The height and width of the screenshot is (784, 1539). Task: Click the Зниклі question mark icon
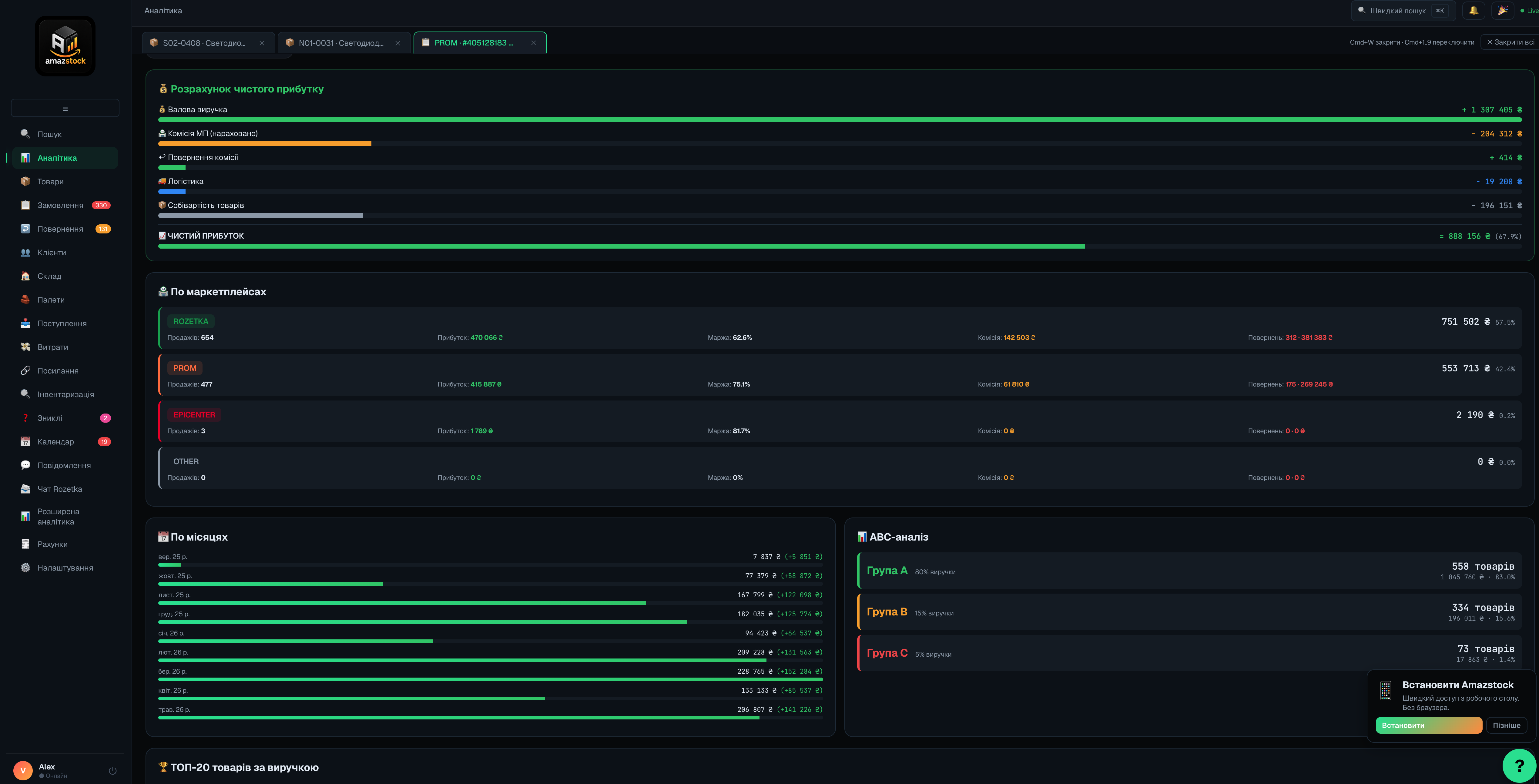click(25, 418)
